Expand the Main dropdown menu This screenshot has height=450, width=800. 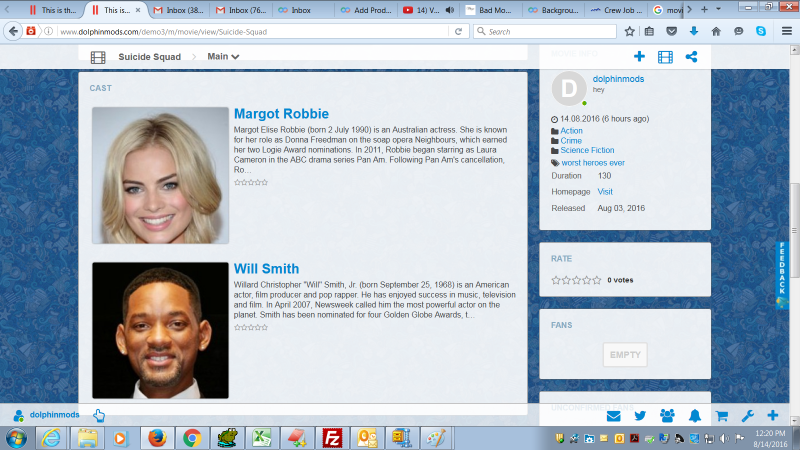click(x=223, y=57)
